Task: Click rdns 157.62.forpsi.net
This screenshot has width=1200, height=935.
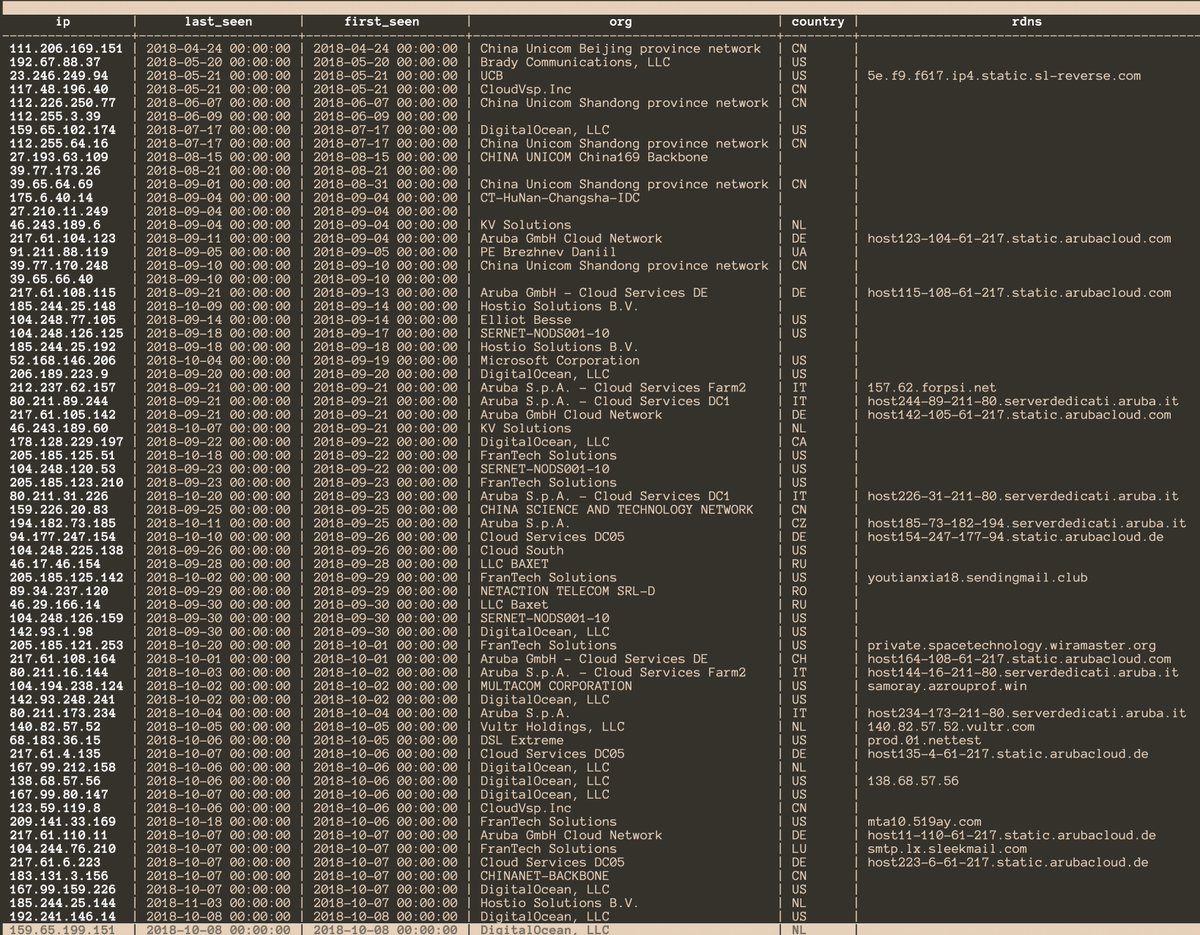Action: [932, 388]
